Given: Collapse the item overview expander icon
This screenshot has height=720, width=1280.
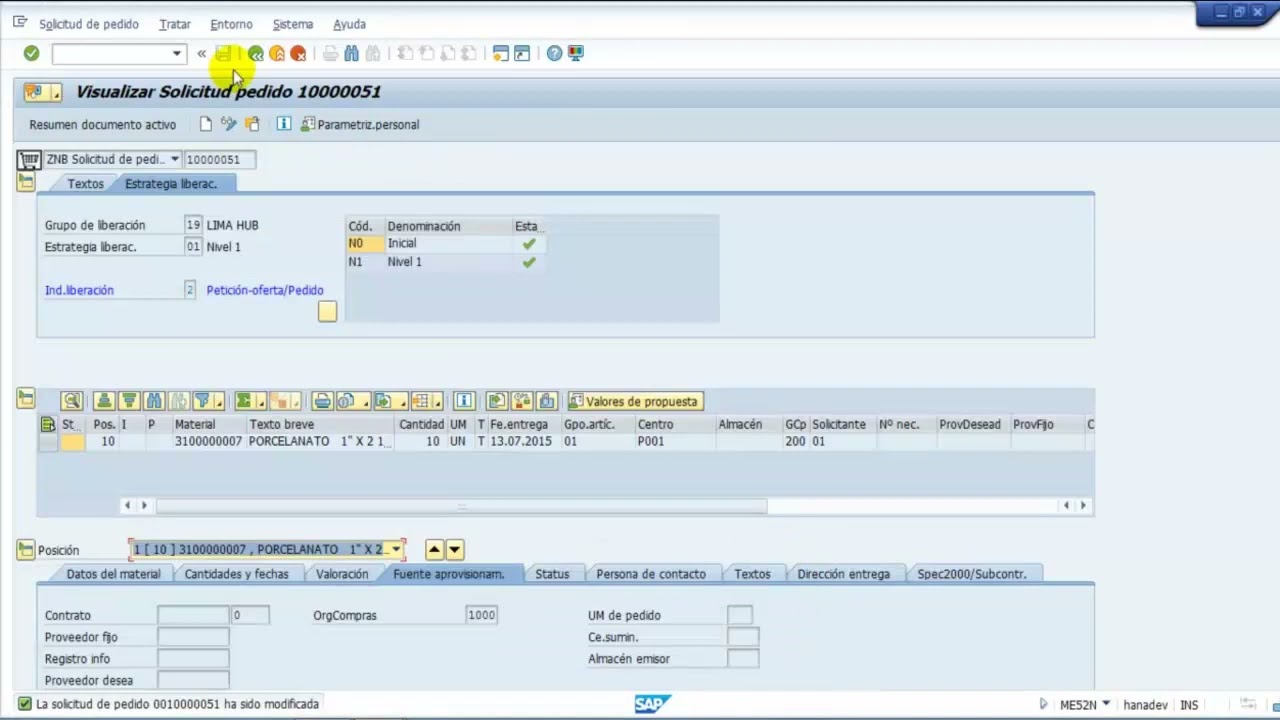Looking at the screenshot, I should 26,399.
